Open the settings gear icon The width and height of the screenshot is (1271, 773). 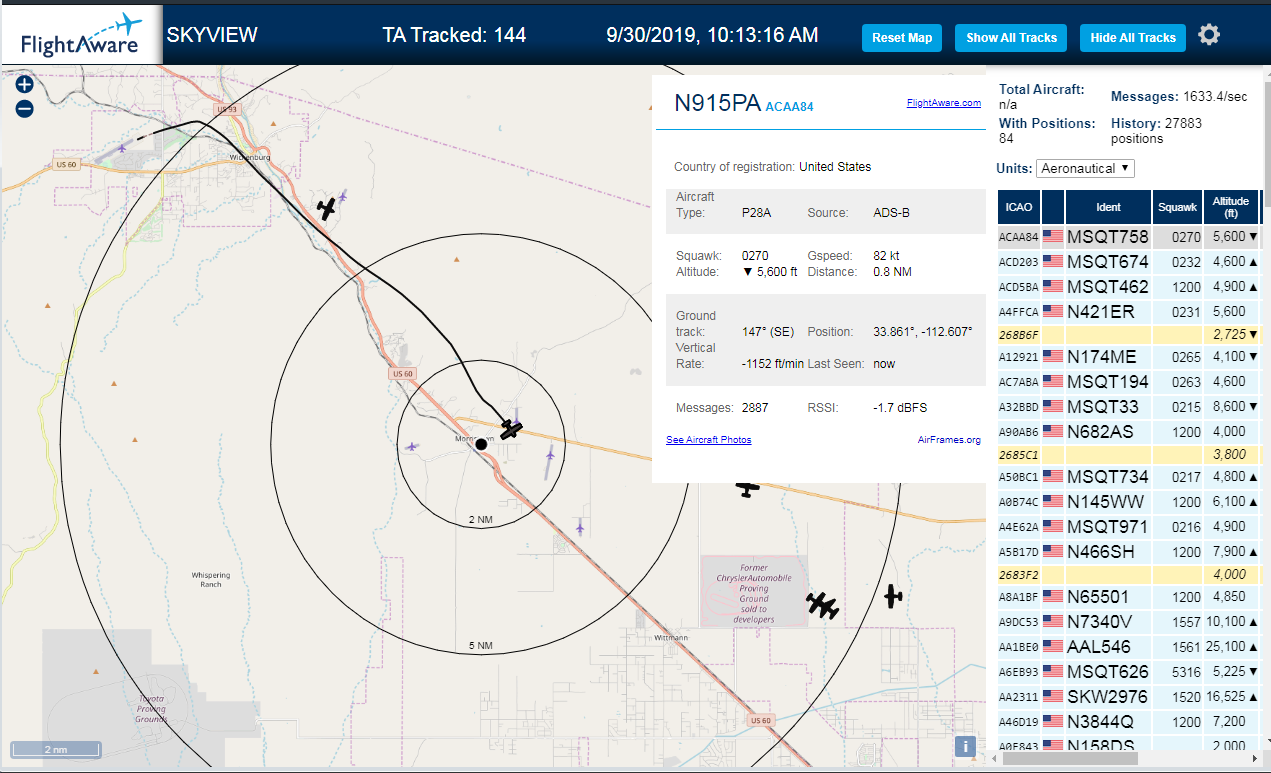point(1209,36)
